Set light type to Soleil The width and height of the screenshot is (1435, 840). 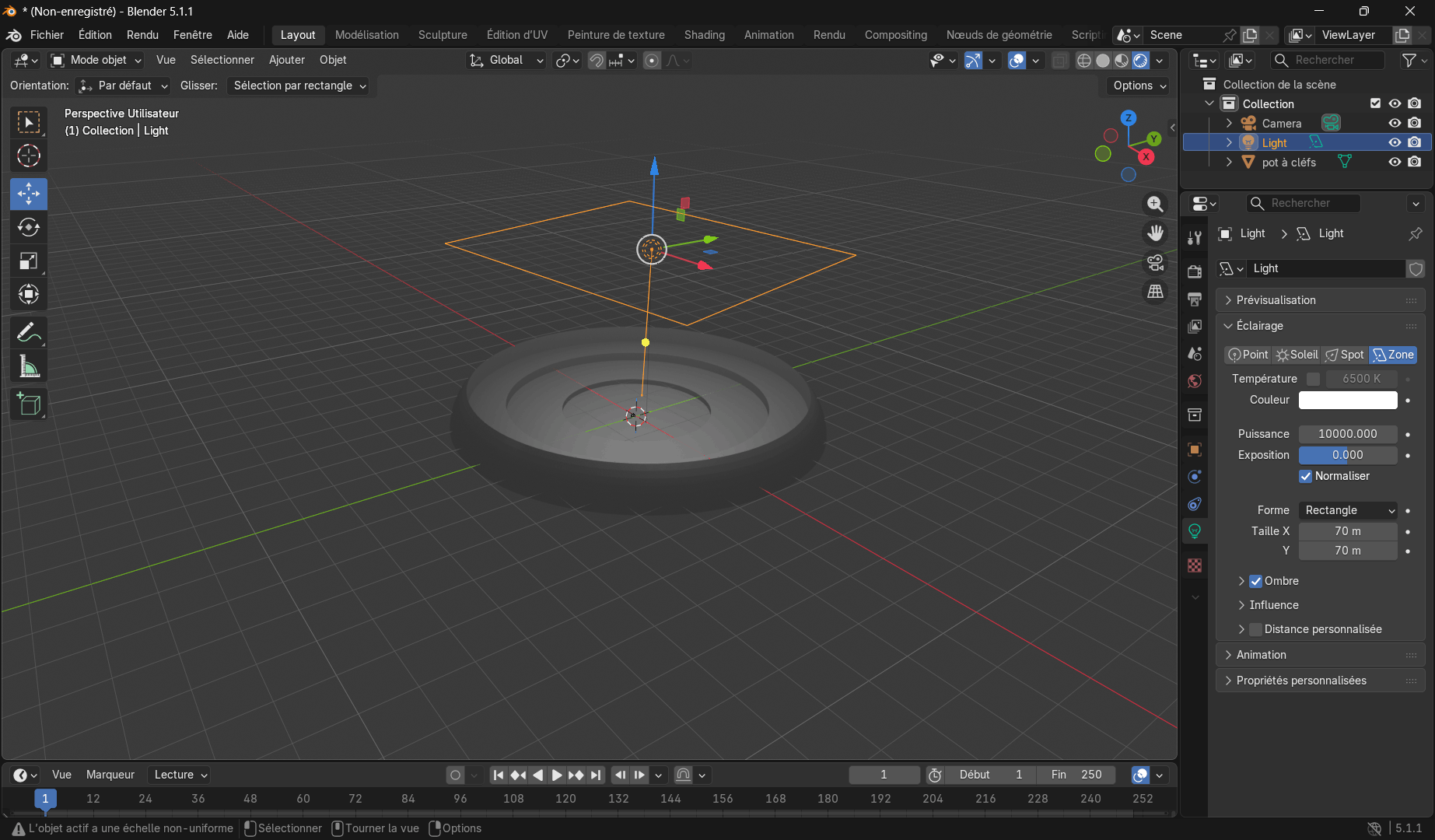pos(1297,355)
